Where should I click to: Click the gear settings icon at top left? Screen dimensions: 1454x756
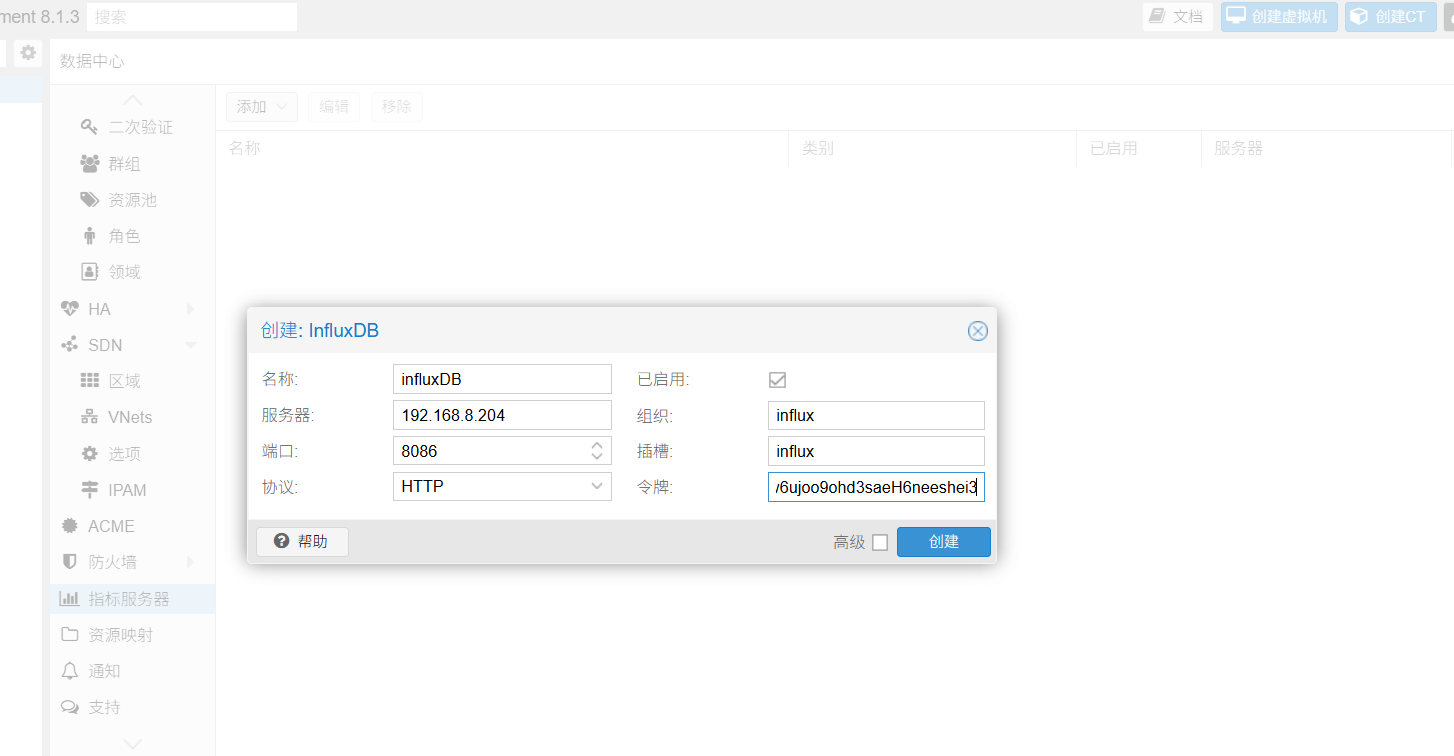click(x=28, y=53)
